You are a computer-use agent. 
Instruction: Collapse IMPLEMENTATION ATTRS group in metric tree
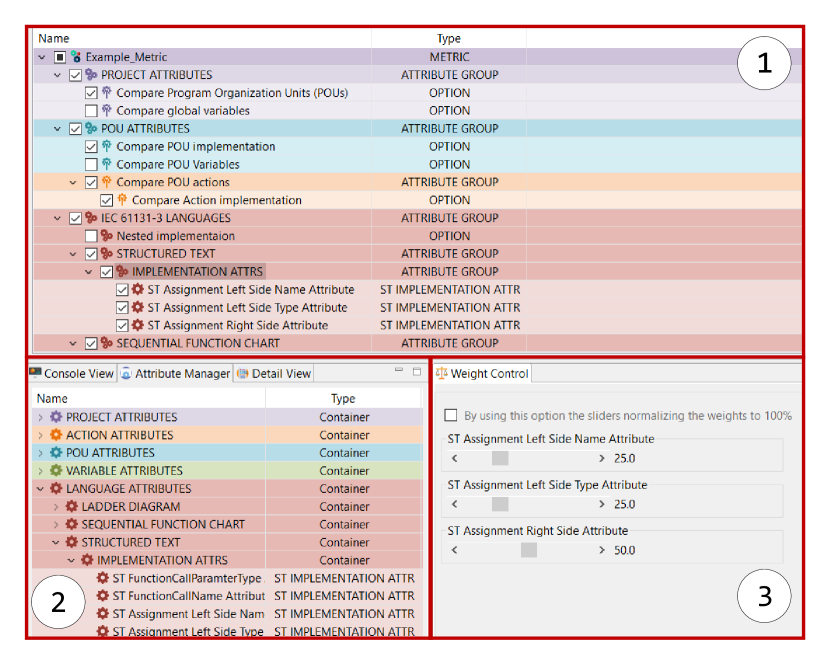click(88, 272)
